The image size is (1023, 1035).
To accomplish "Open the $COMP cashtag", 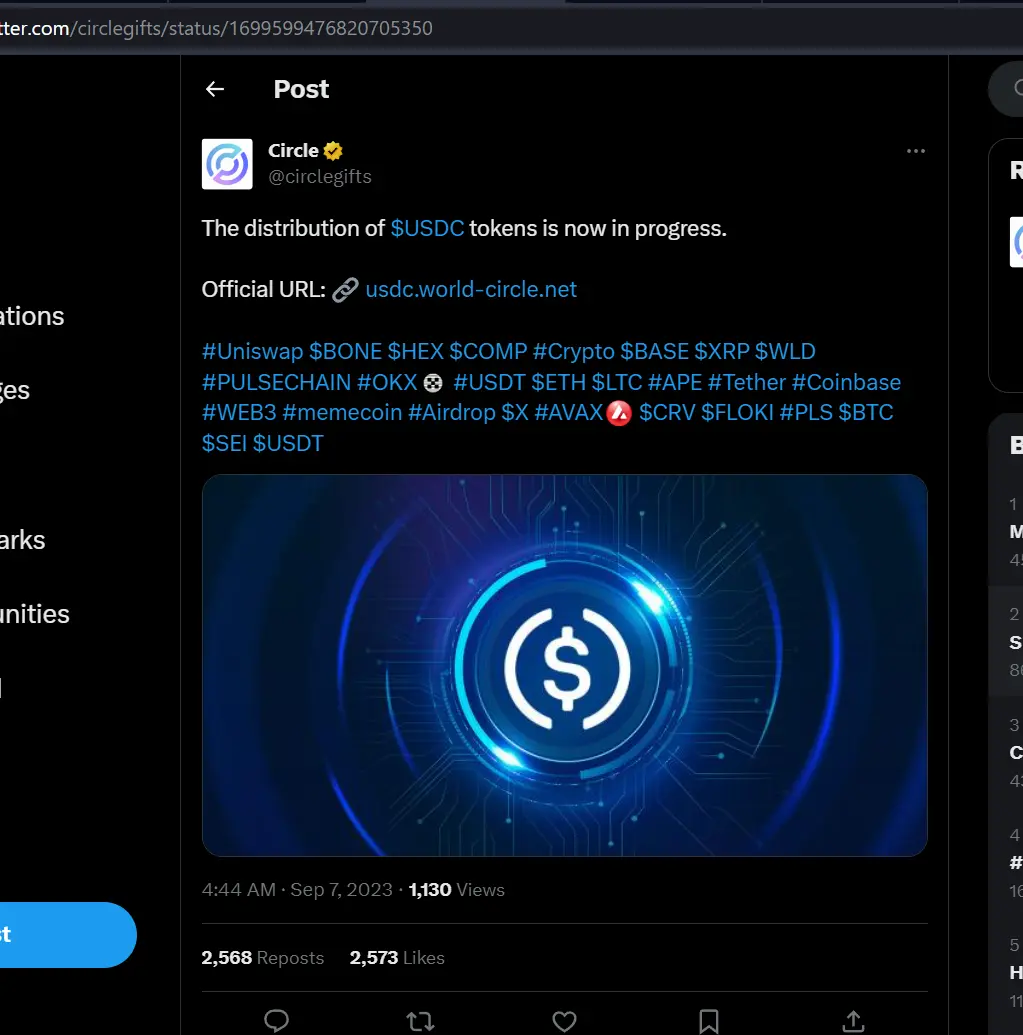I will pos(488,351).
